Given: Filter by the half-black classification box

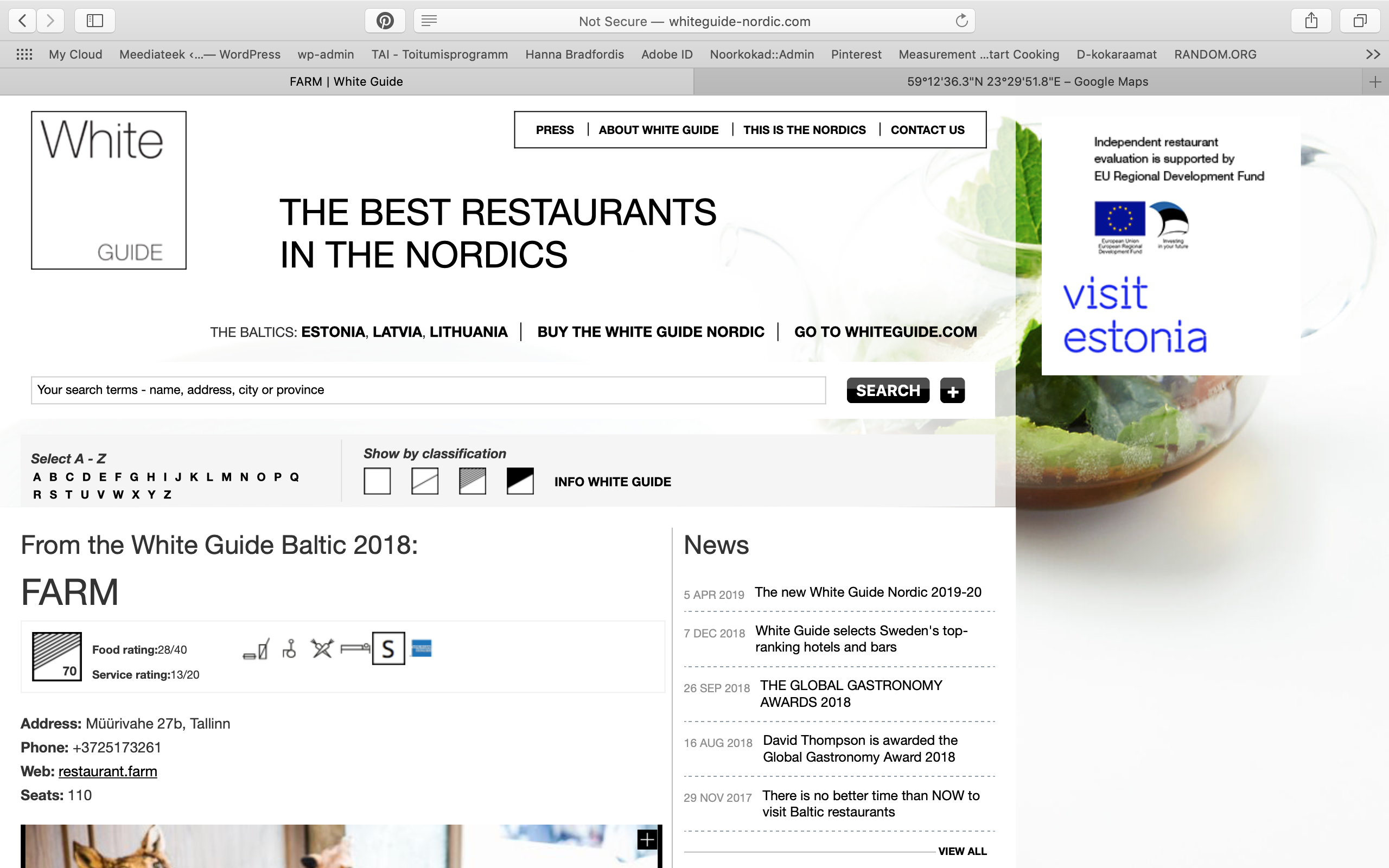Looking at the screenshot, I should pos(520,481).
